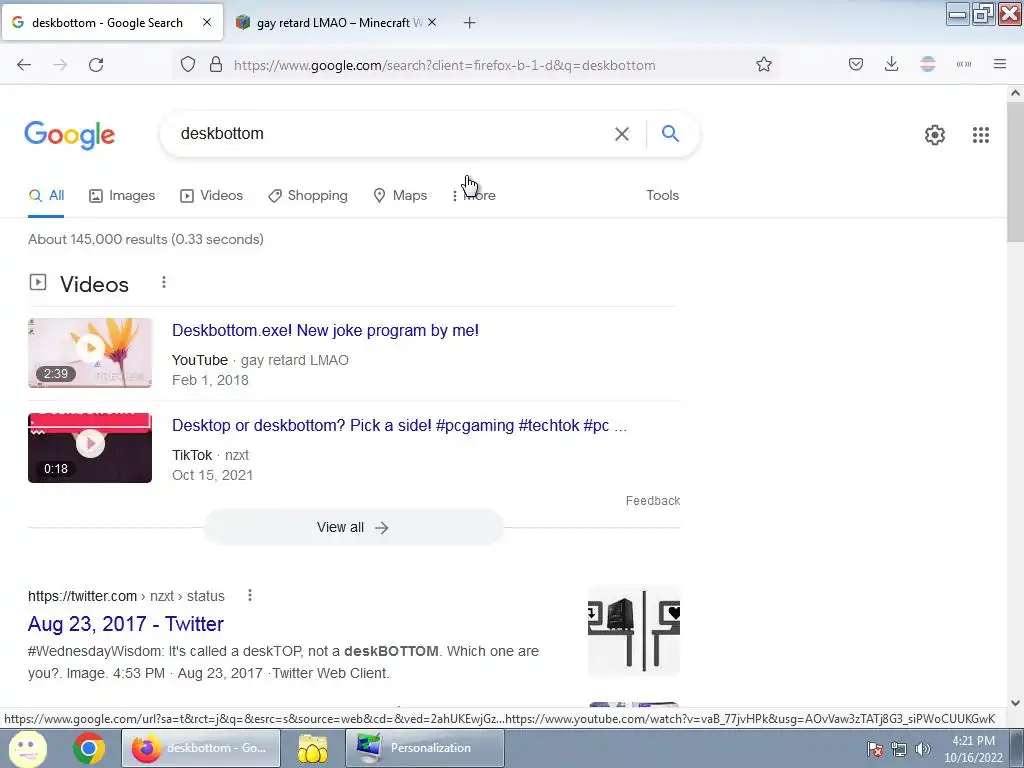
Task: Open 'Desktop or deskbottom? Pick a side' link
Action: tap(399, 426)
